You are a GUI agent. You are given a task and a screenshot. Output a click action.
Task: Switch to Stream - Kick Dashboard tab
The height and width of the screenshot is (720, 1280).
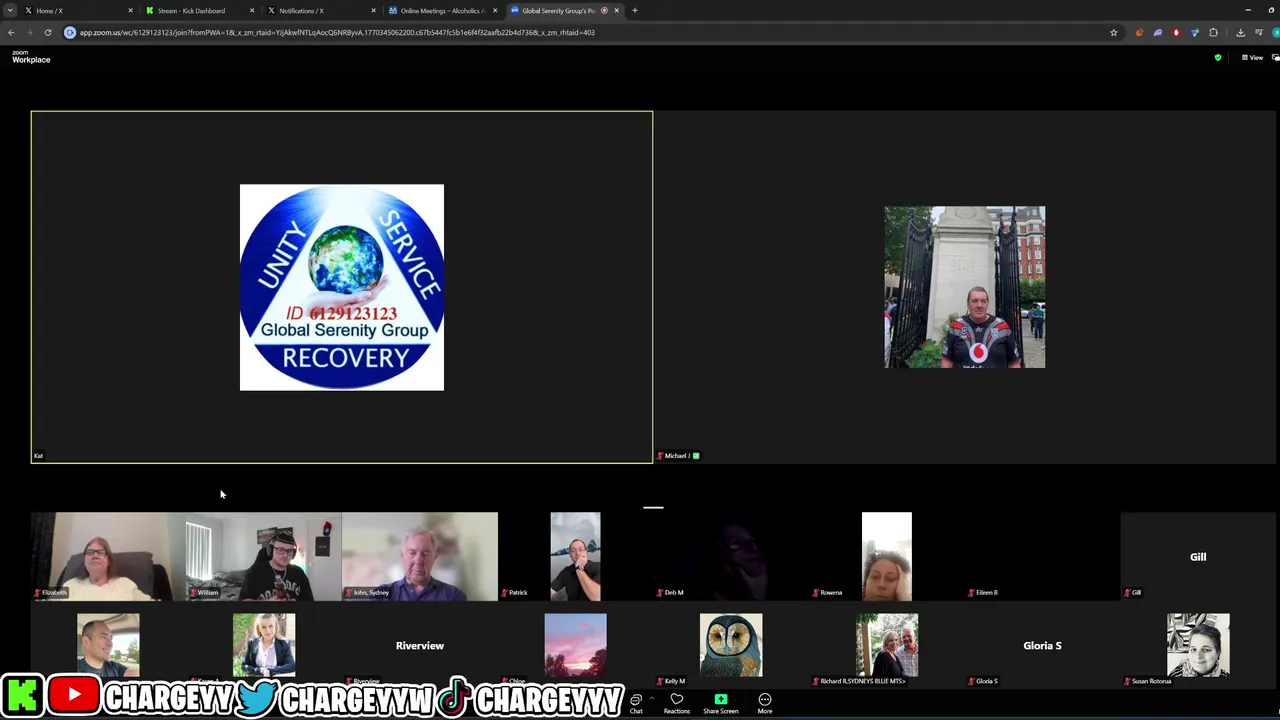point(199,10)
